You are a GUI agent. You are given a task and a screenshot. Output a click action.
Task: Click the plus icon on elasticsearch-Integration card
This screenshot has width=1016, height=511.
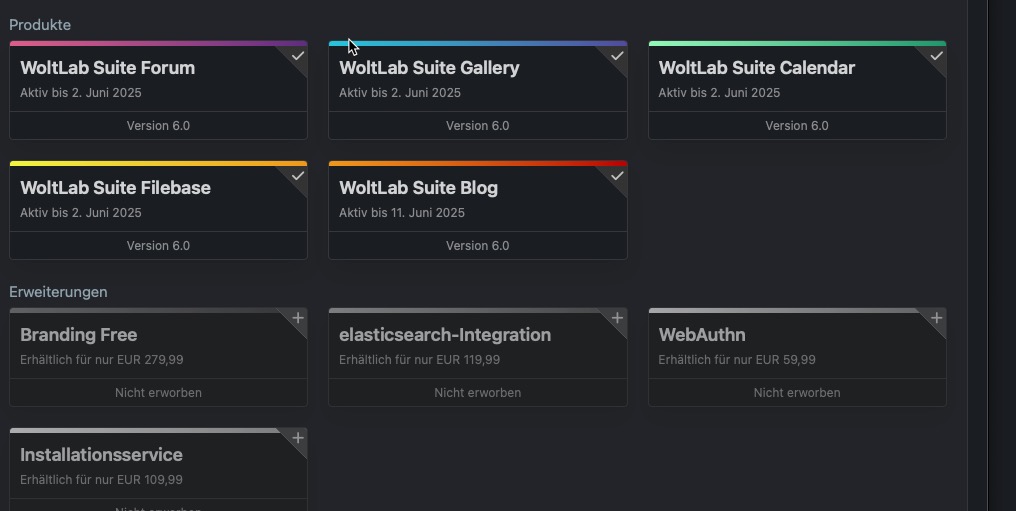click(x=617, y=318)
